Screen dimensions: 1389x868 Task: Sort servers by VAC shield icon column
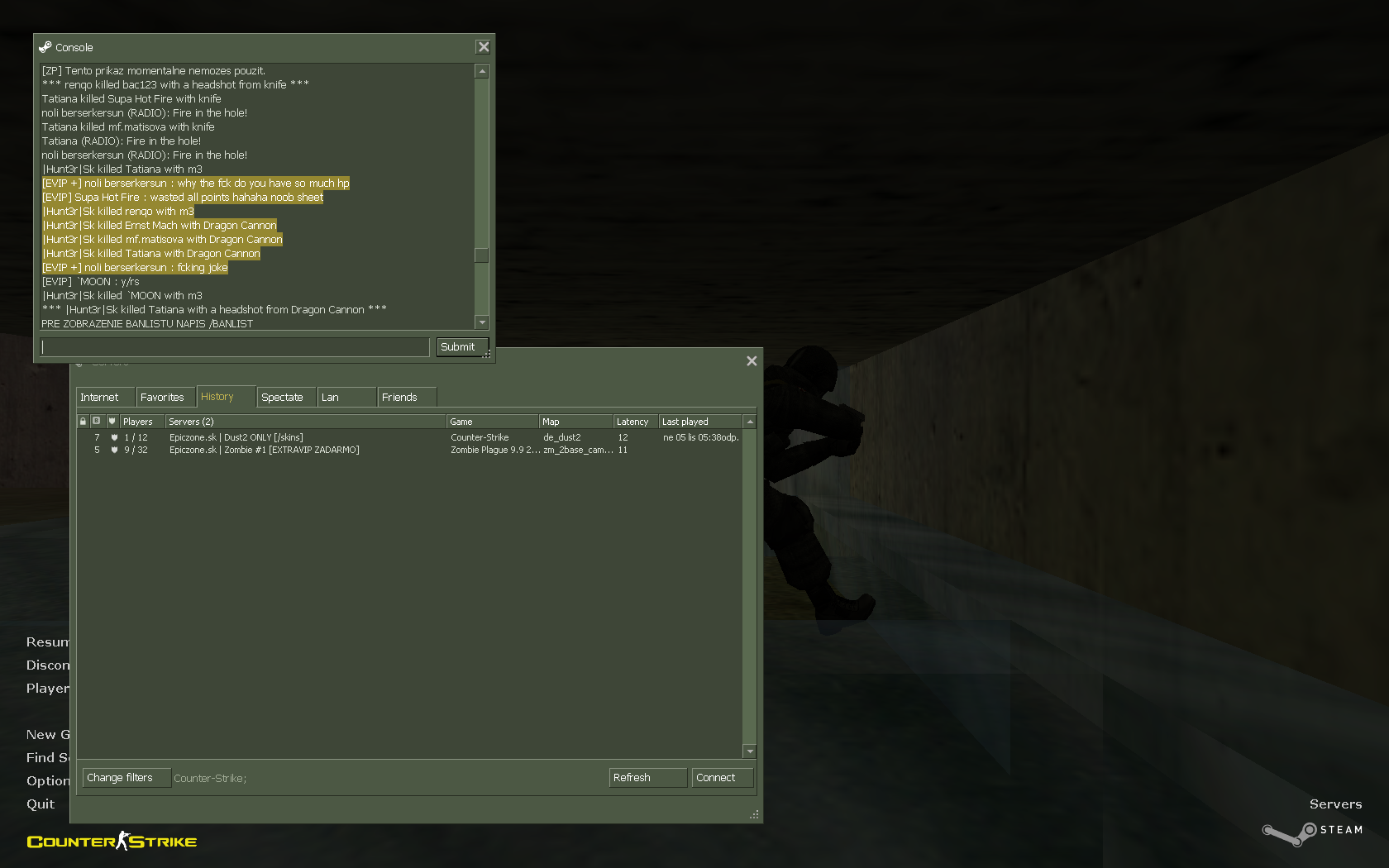coord(112,422)
